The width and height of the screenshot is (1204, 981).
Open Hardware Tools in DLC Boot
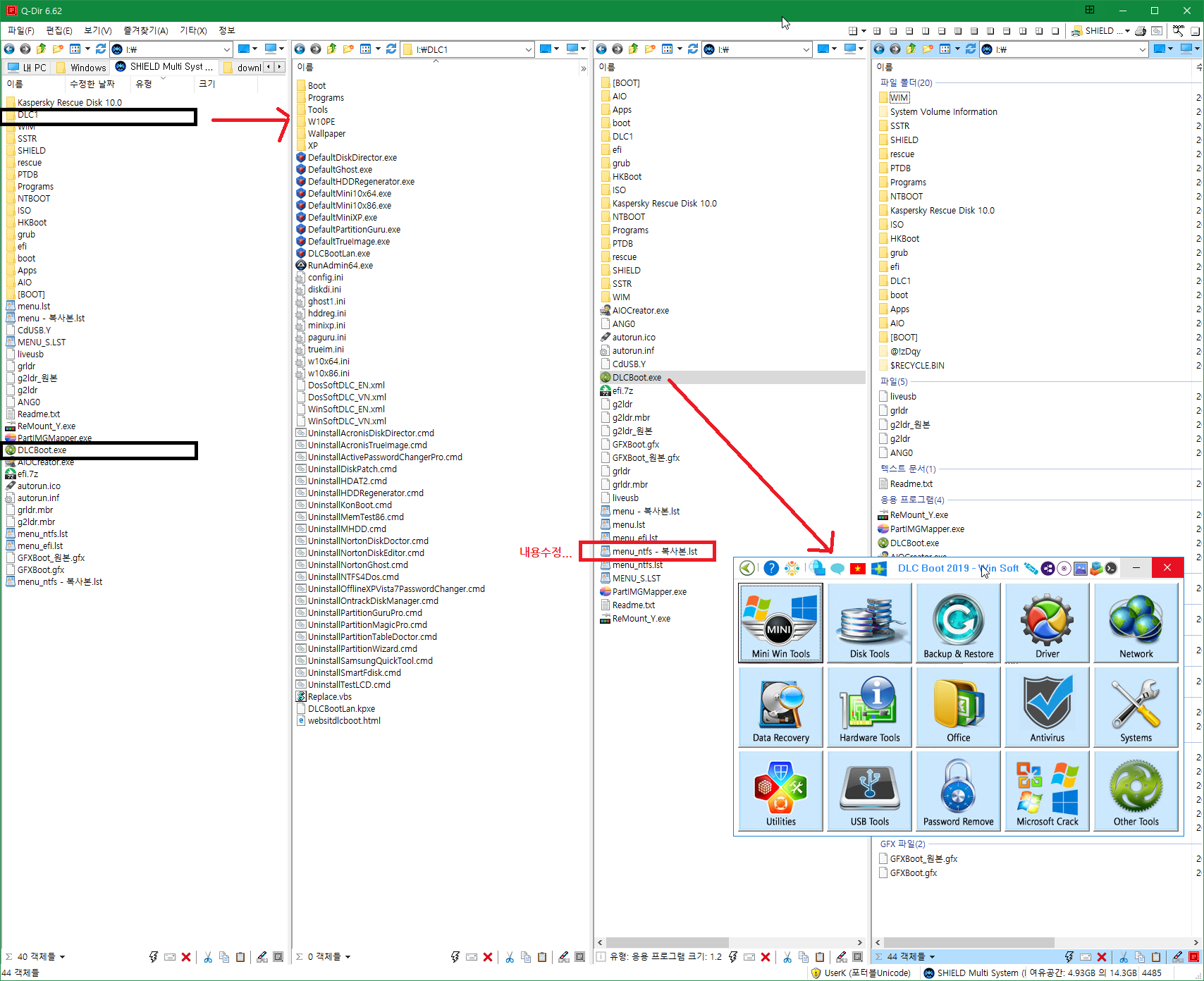869,707
